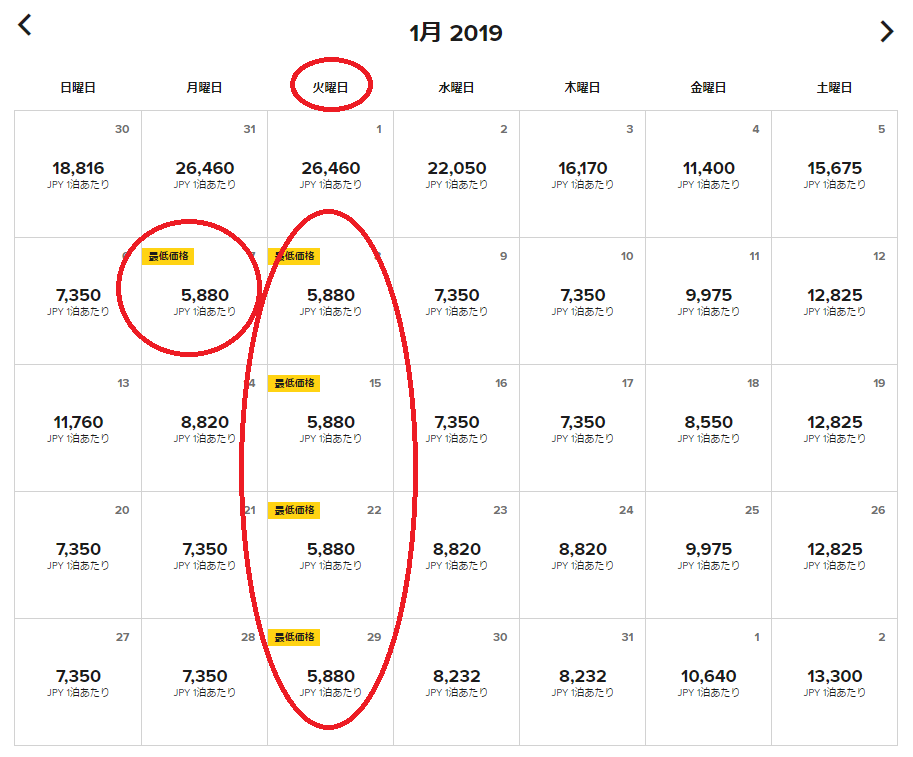The image size is (913, 757).
Task: Click the 最低価格 badge on January 22
Action: [294, 510]
